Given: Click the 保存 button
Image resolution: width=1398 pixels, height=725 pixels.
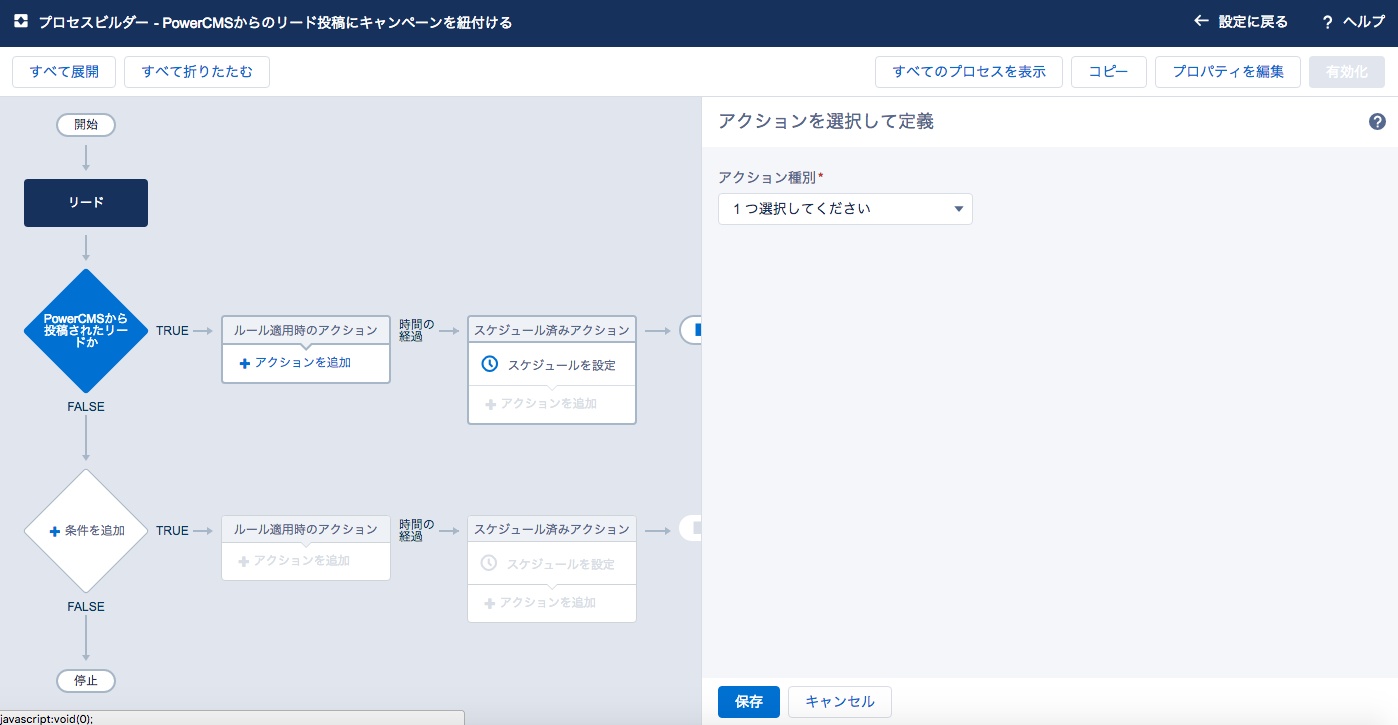Looking at the screenshot, I should coord(748,702).
